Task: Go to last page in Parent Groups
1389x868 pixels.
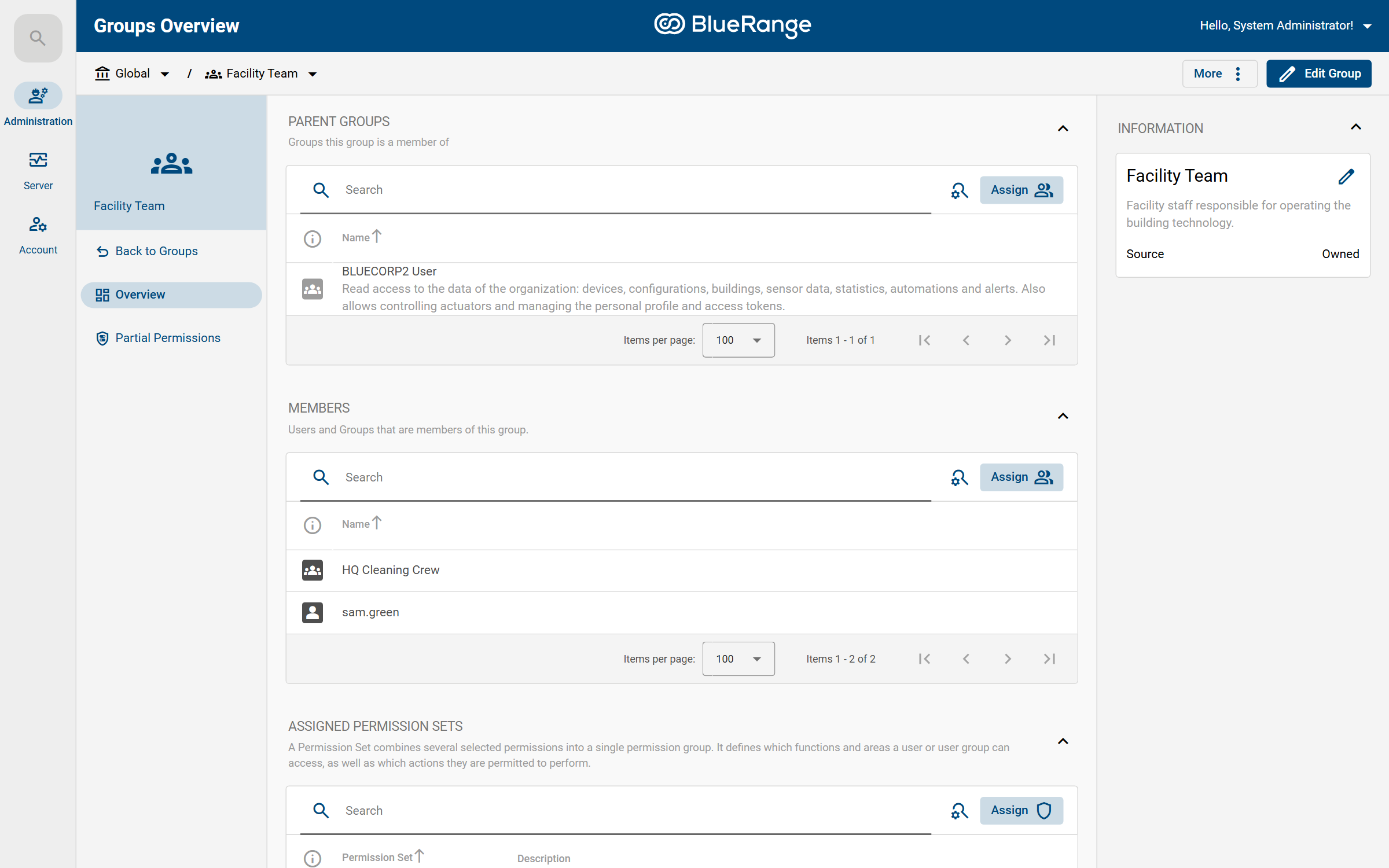Action: tap(1049, 340)
